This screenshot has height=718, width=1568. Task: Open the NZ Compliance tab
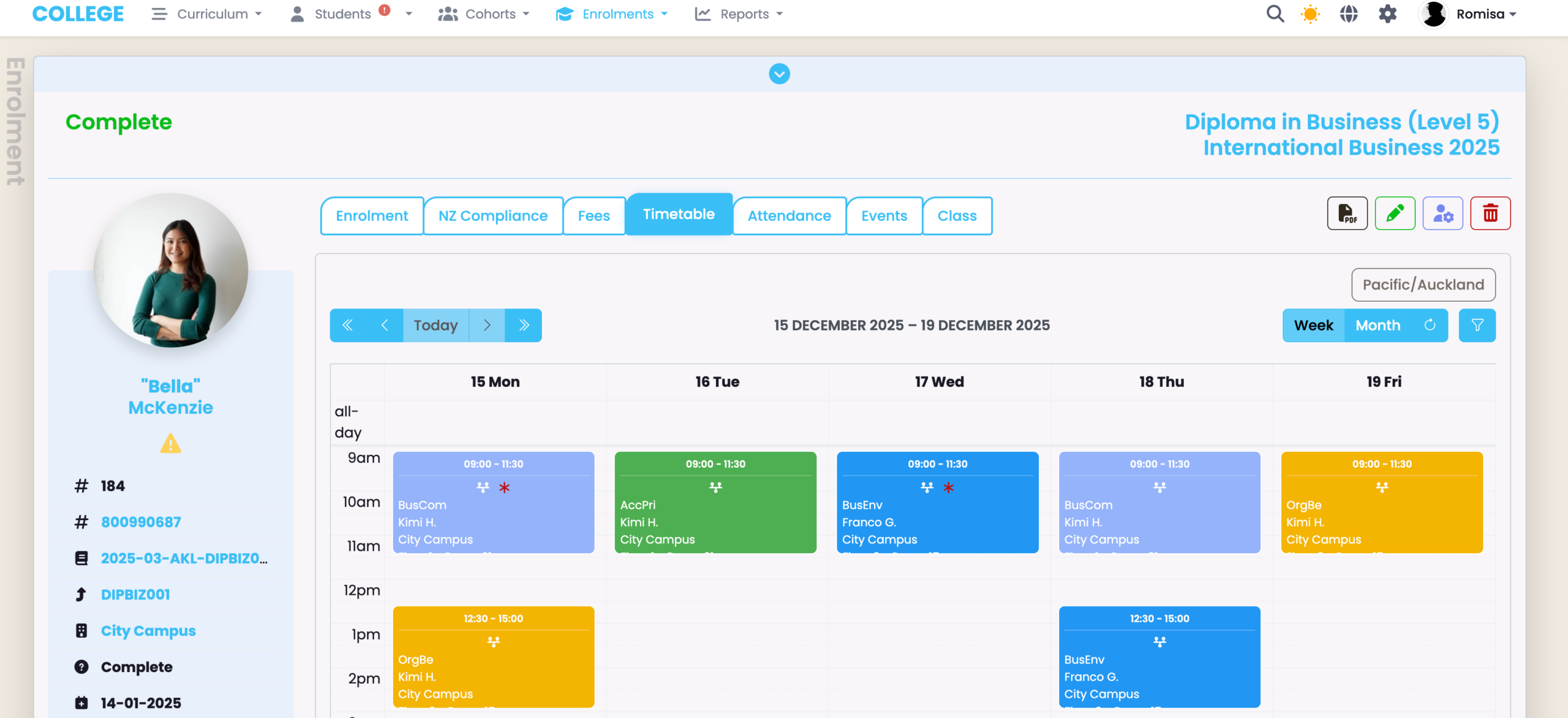point(492,215)
